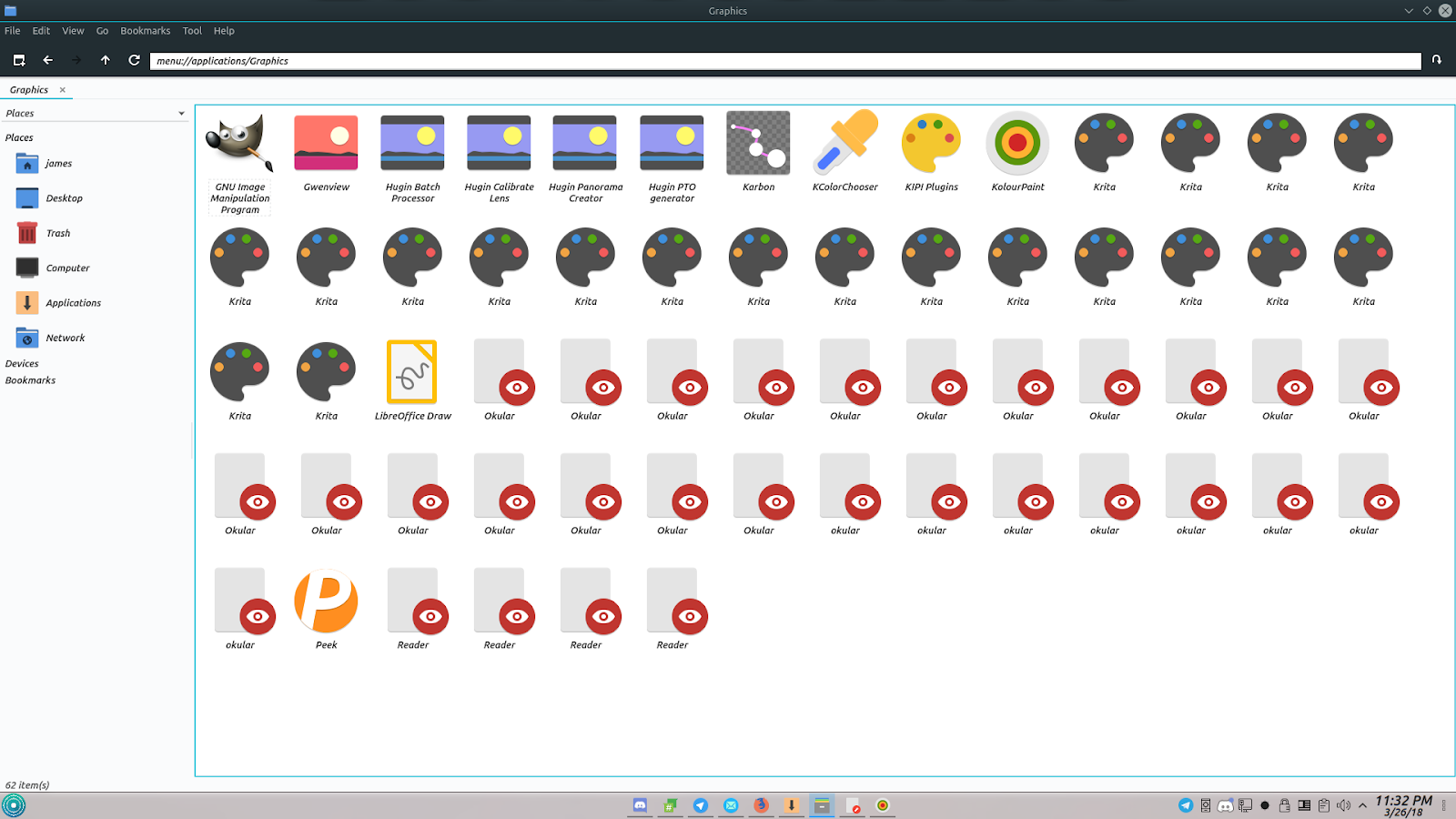Launch Firefox from the taskbar
The image size is (1456, 819).
[x=758, y=805]
